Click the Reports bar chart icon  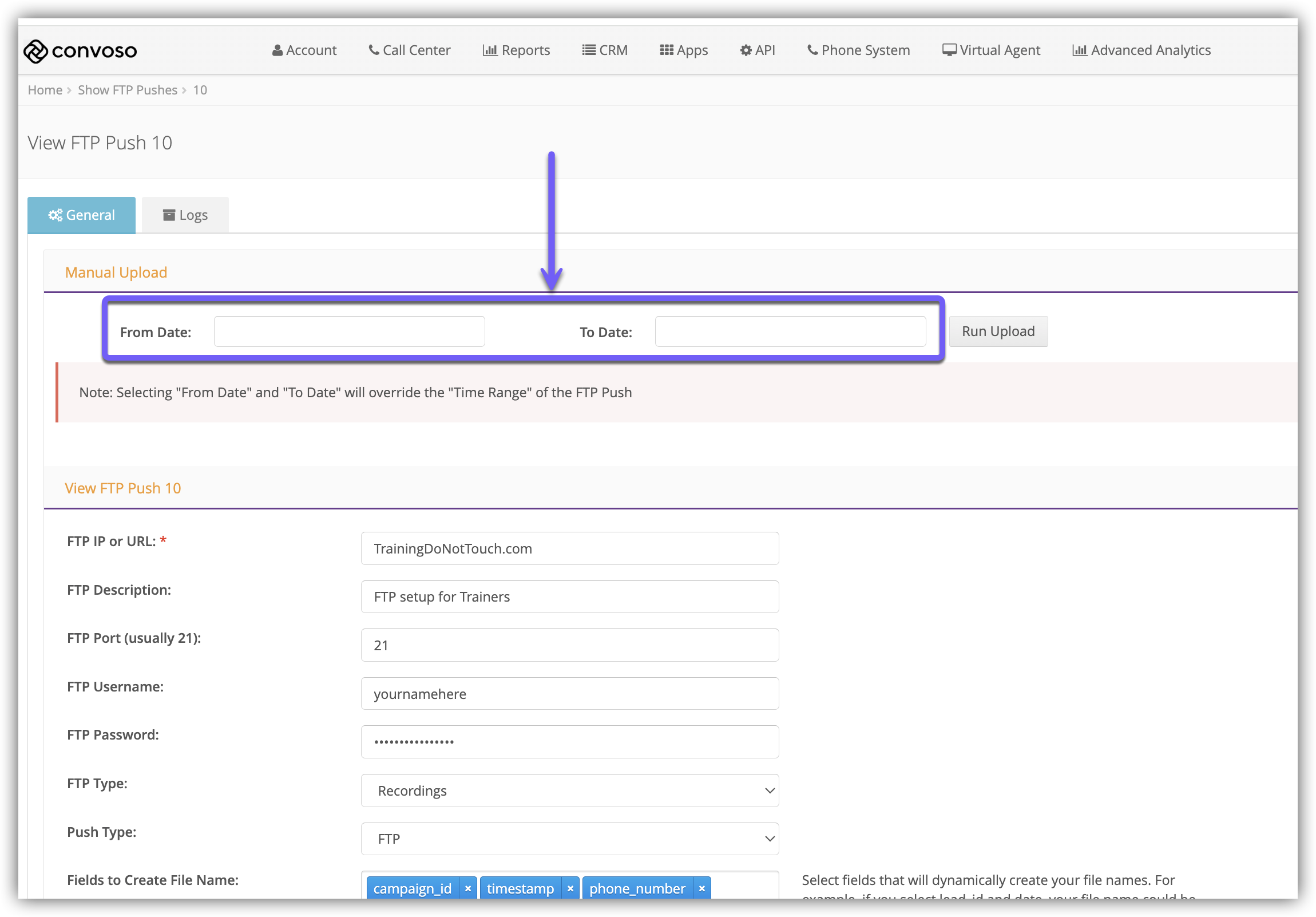tap(489, 50)
